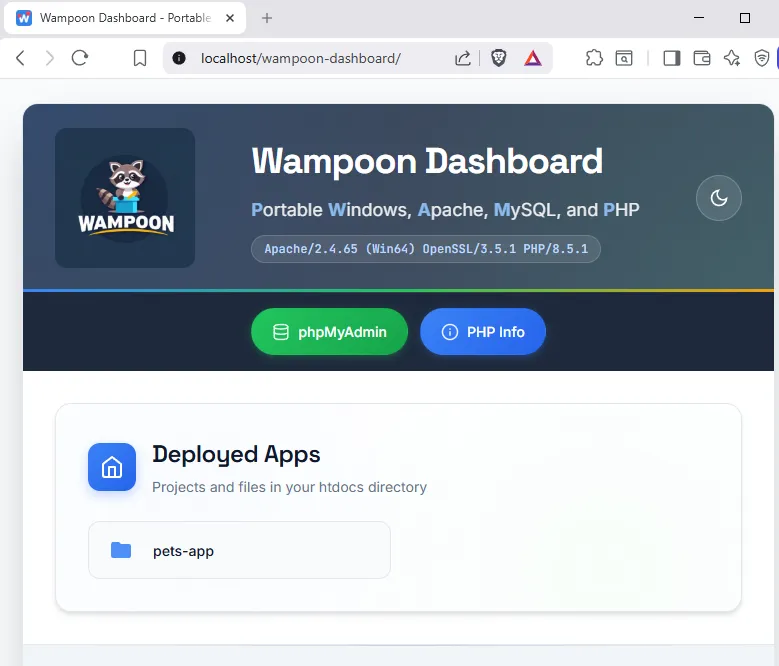Screen dimensions: 779x666
Task: Open a new tab with the plus button
Action: 267,18
